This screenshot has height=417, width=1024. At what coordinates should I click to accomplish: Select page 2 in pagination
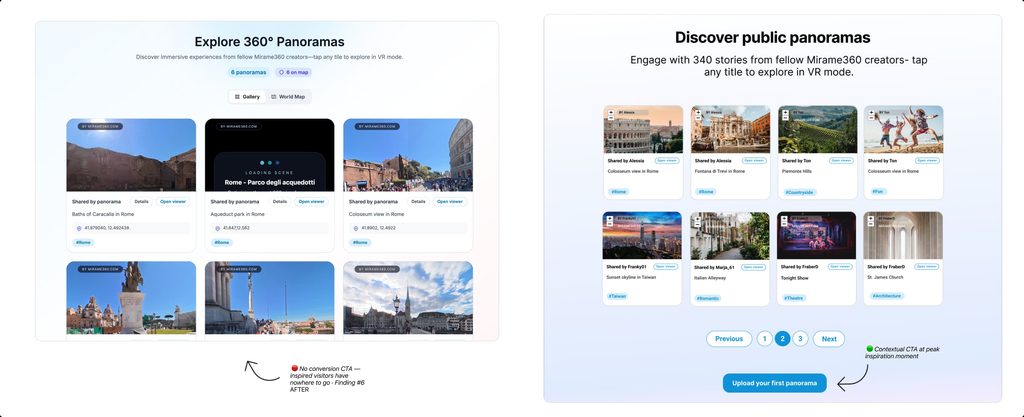click(782, 339)
